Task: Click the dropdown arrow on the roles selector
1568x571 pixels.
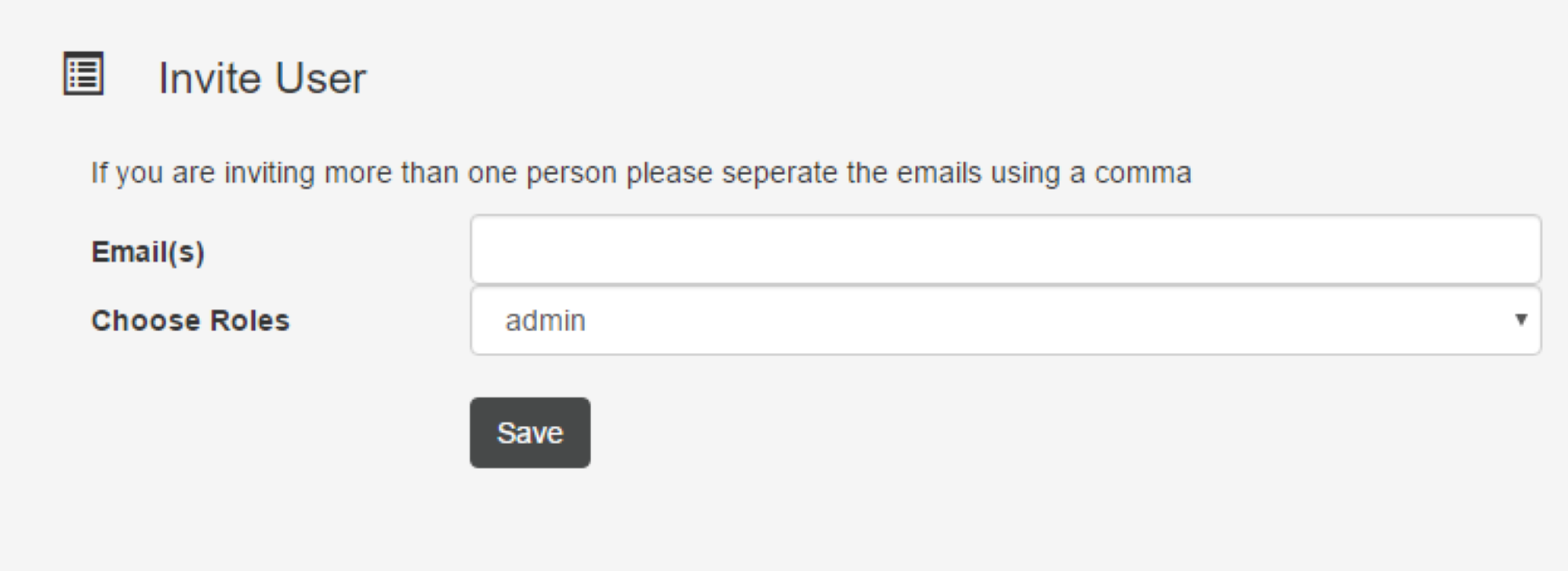Action: pos(1521,319)
